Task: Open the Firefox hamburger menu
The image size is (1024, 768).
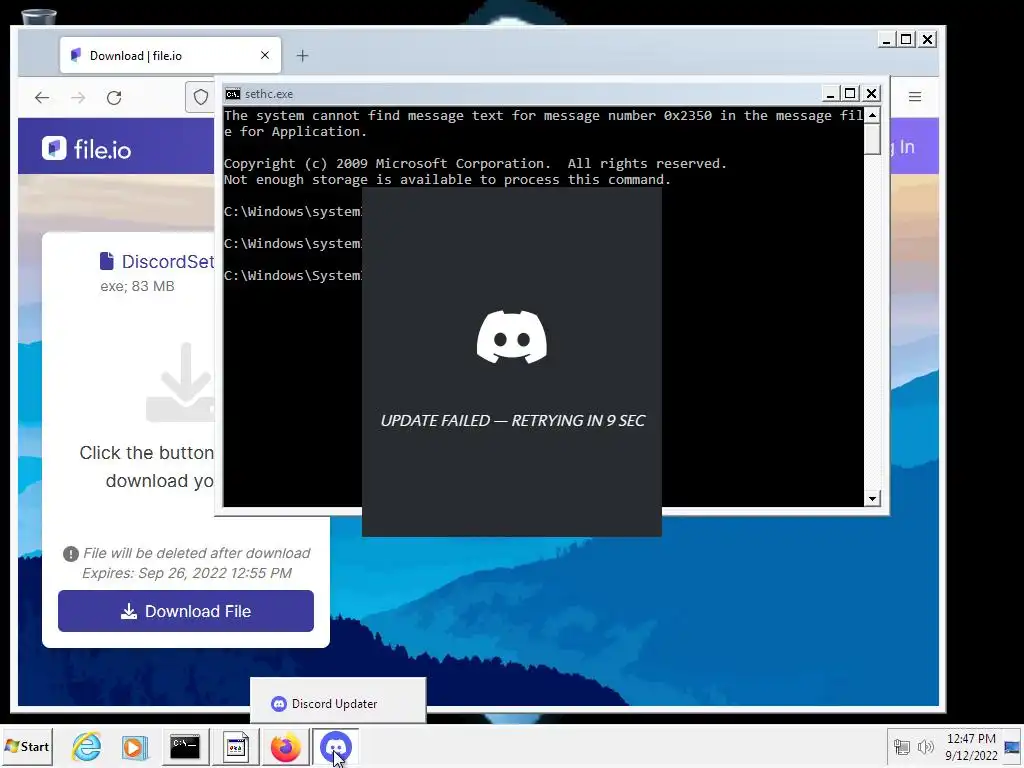Action: point(914,97)
